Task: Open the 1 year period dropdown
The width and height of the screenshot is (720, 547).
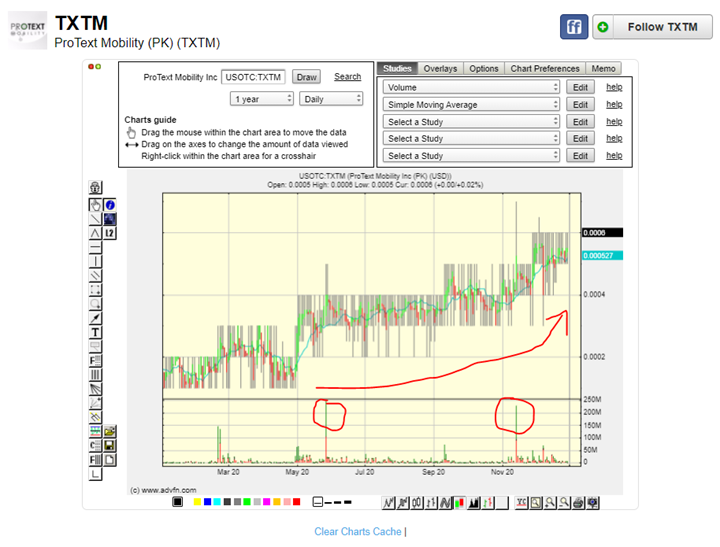Action: pos(262,99)
